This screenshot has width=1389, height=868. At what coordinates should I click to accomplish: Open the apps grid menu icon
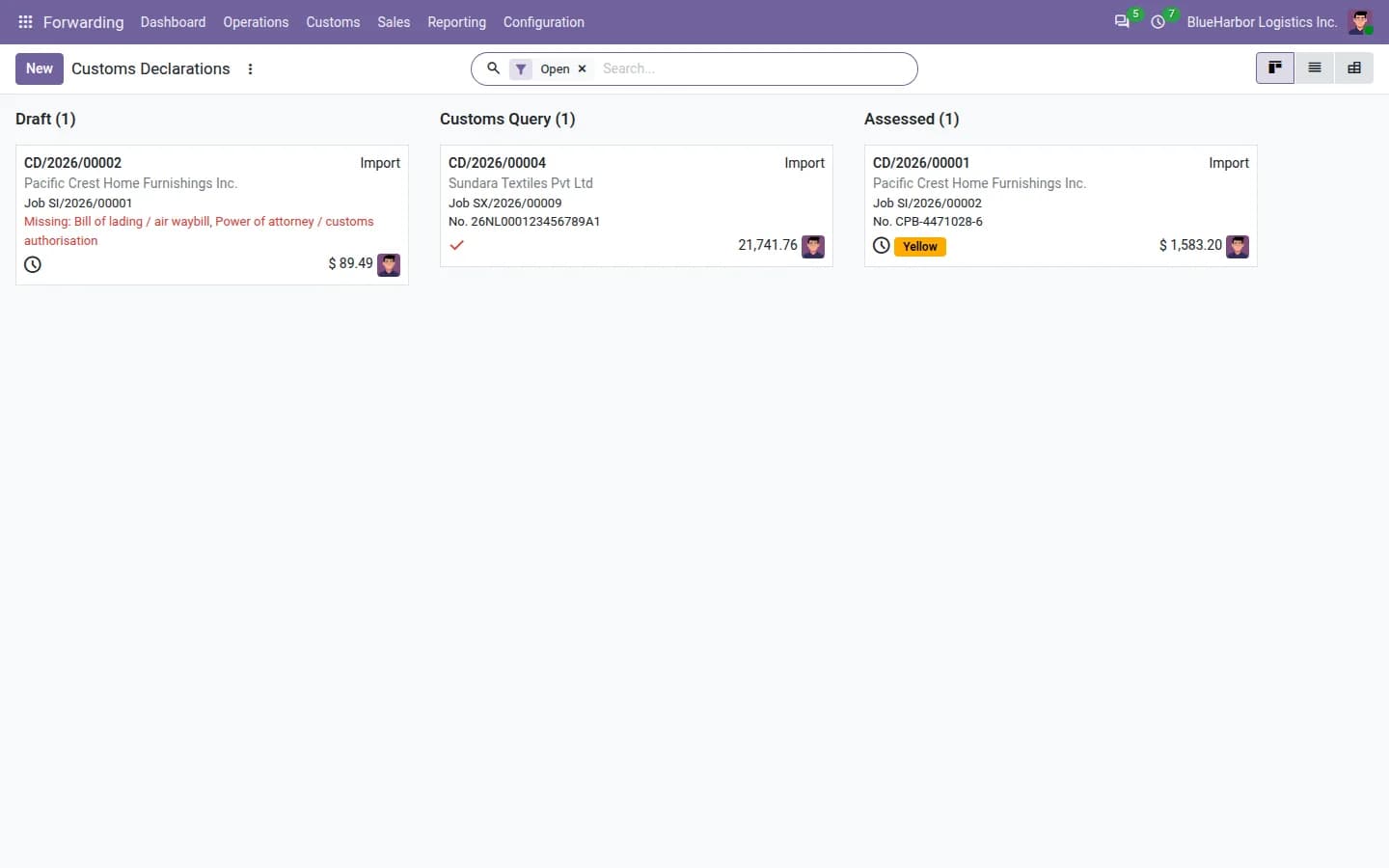(25, 22)
